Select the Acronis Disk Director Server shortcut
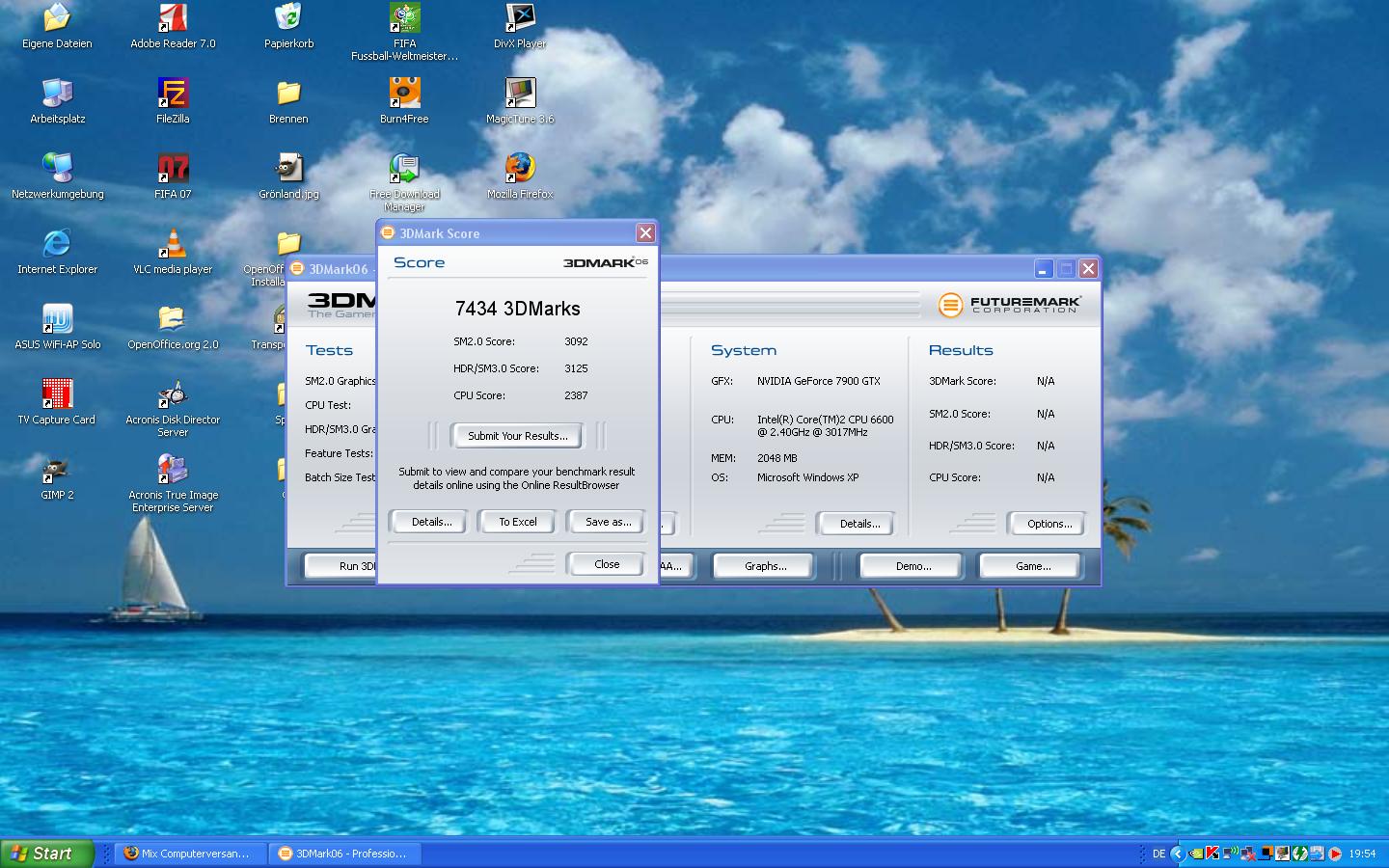The image size is (1389, 868). coord(173,409)
